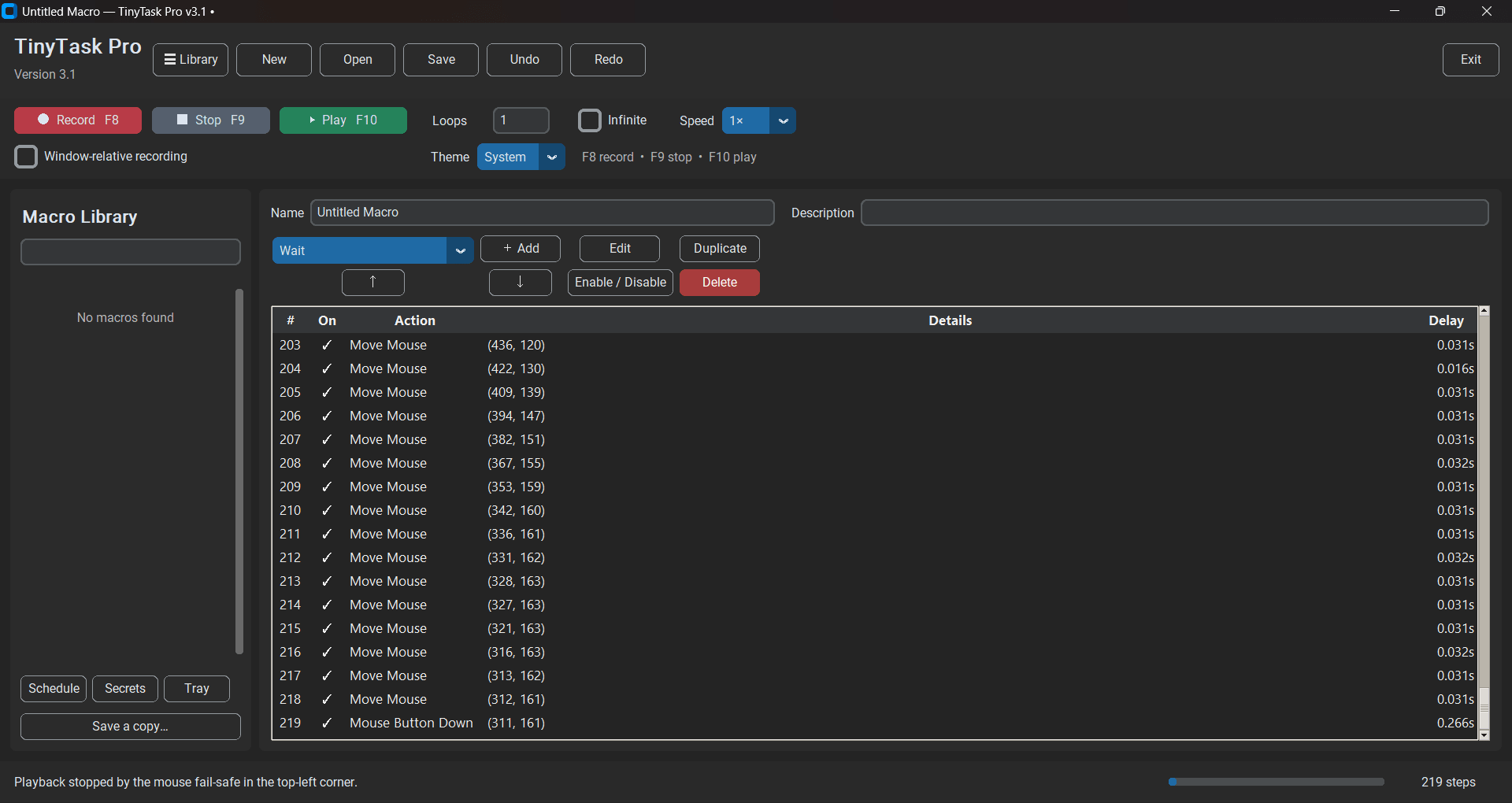
Task: Duplicate the selected step
Action: click(x=720, y=249)
